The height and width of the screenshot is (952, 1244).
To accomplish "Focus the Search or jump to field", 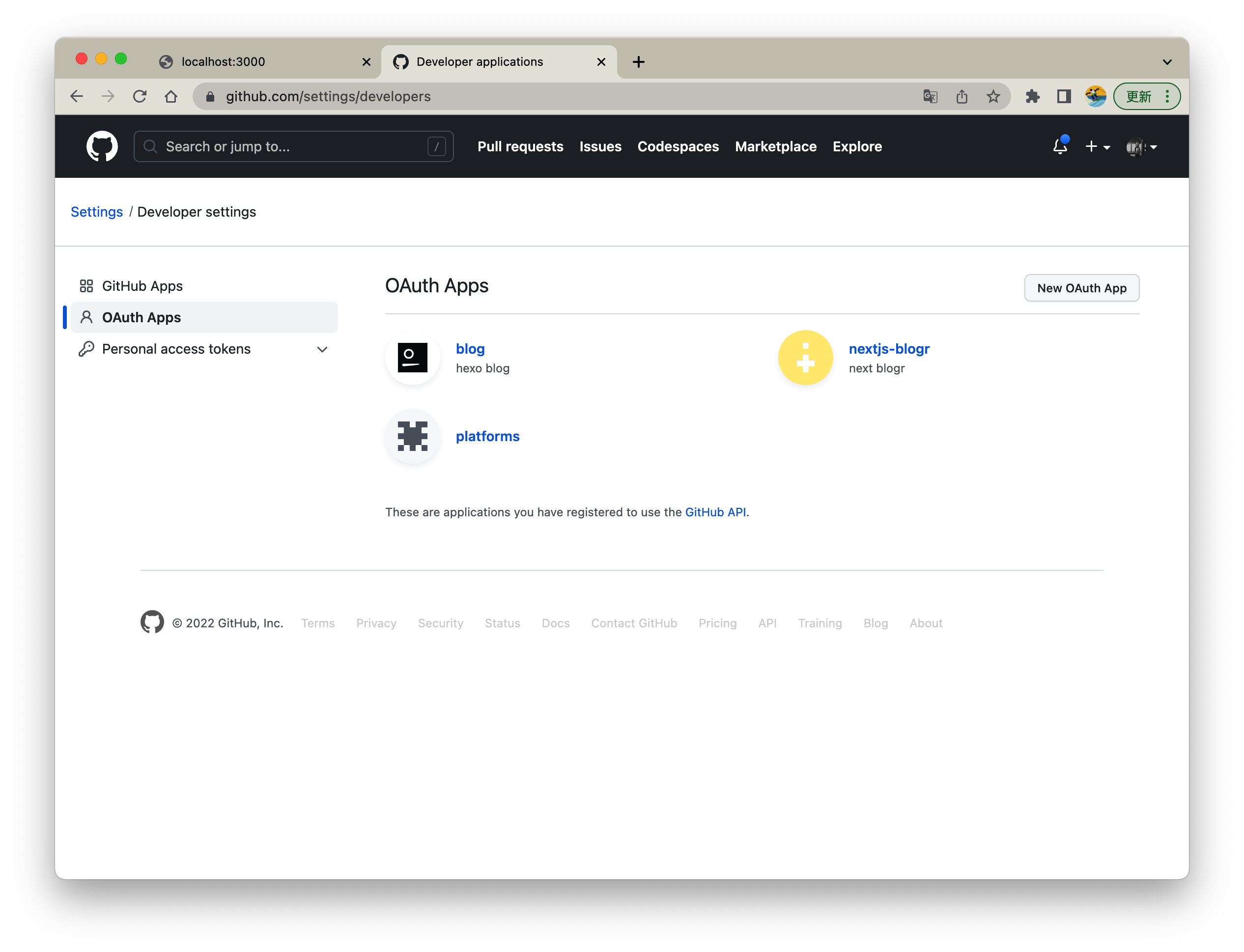I will pos(294,146).
